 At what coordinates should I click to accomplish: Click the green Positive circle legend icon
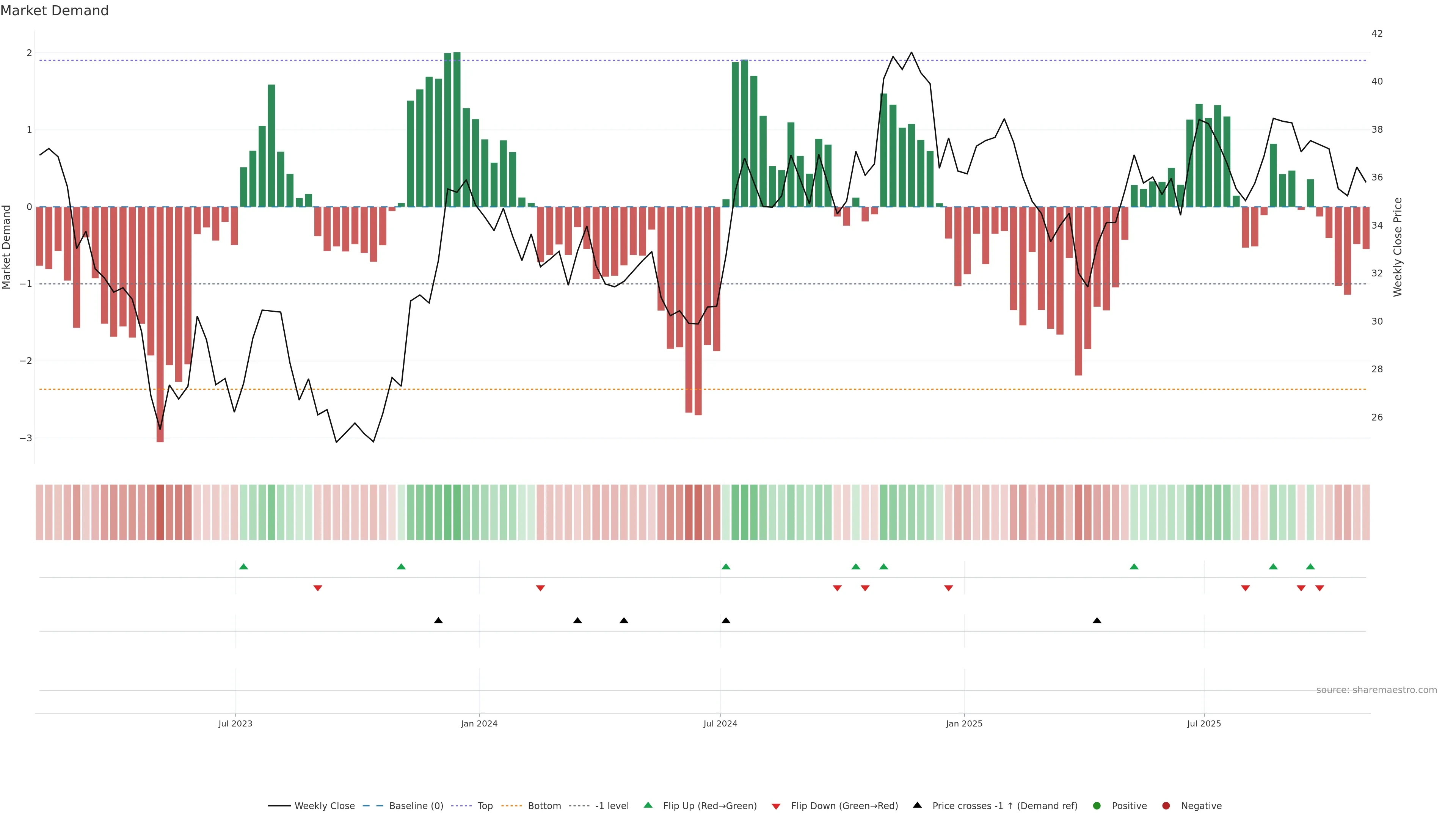pos(1097,805)
